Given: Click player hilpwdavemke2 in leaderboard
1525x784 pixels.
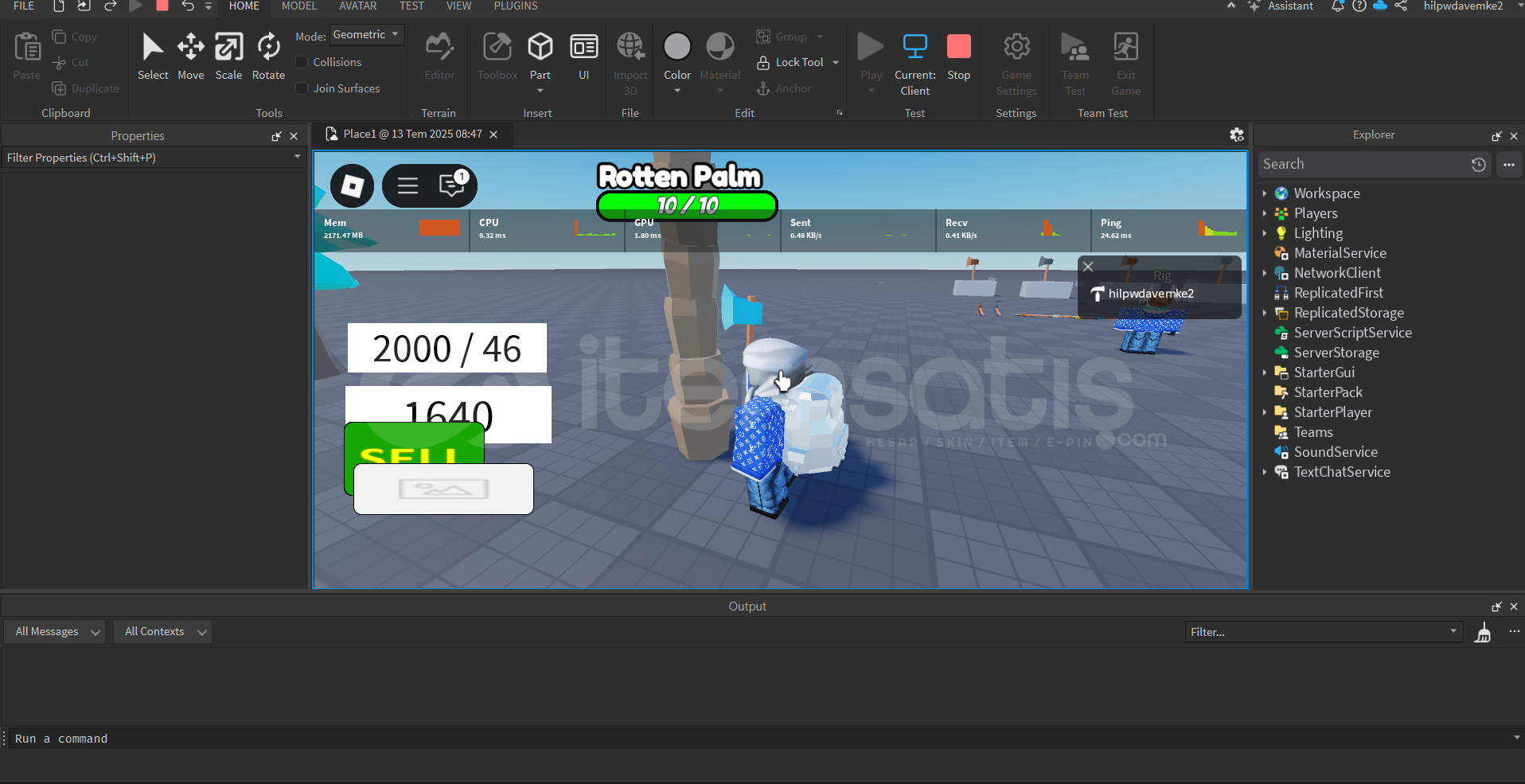Looking at the screenshot, I should [x=1151, y=294].
